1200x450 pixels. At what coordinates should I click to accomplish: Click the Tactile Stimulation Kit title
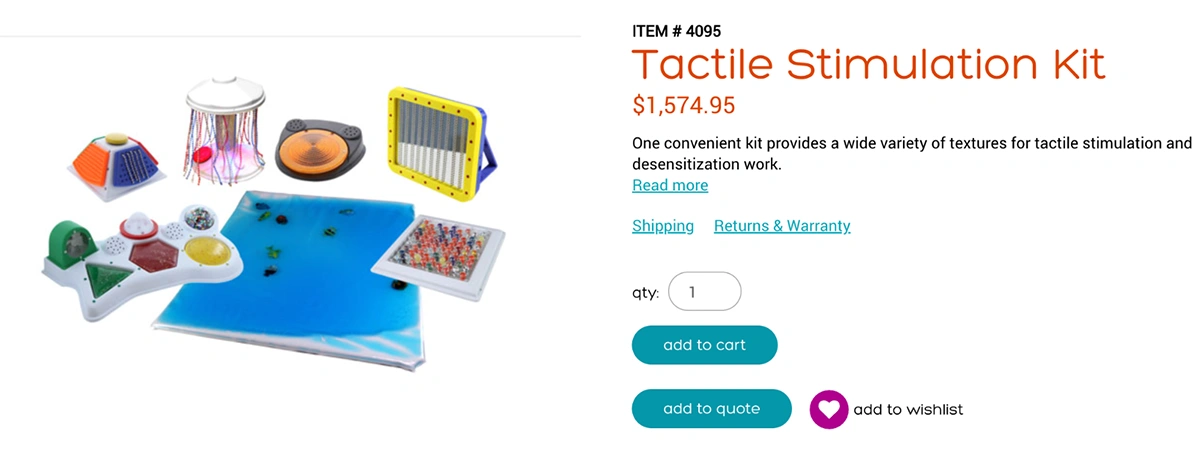pyautogui.click(x=868, y=65)
